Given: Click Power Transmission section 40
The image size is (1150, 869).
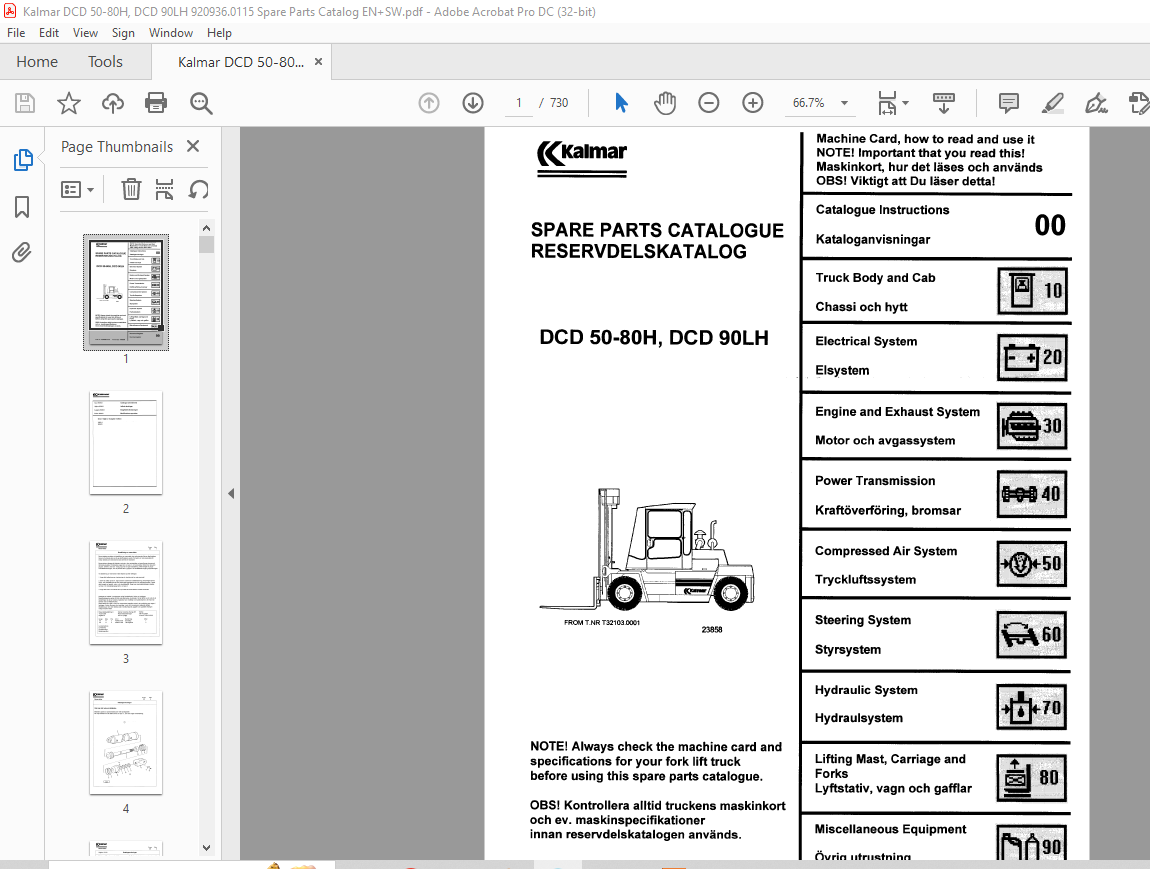Looking at the screenshot, I should pos(937,495).
